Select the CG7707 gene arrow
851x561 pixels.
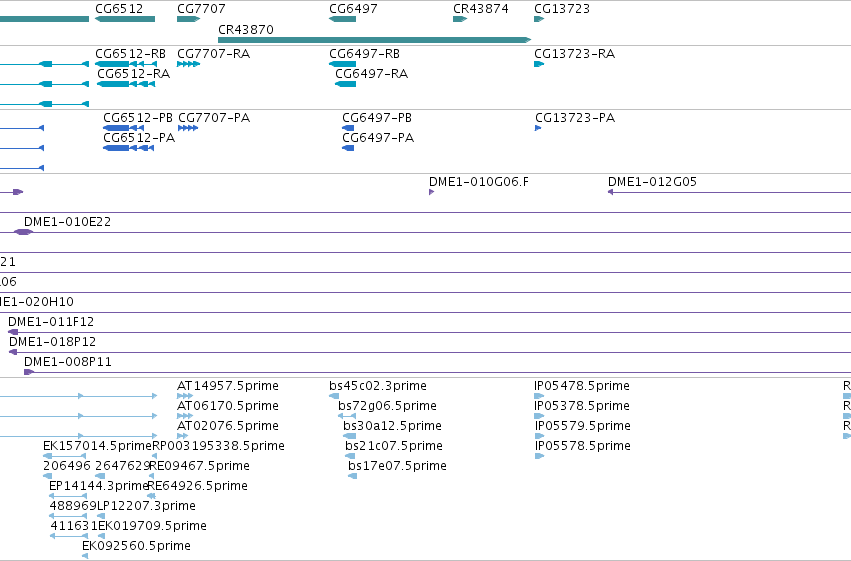click(188, 19)
